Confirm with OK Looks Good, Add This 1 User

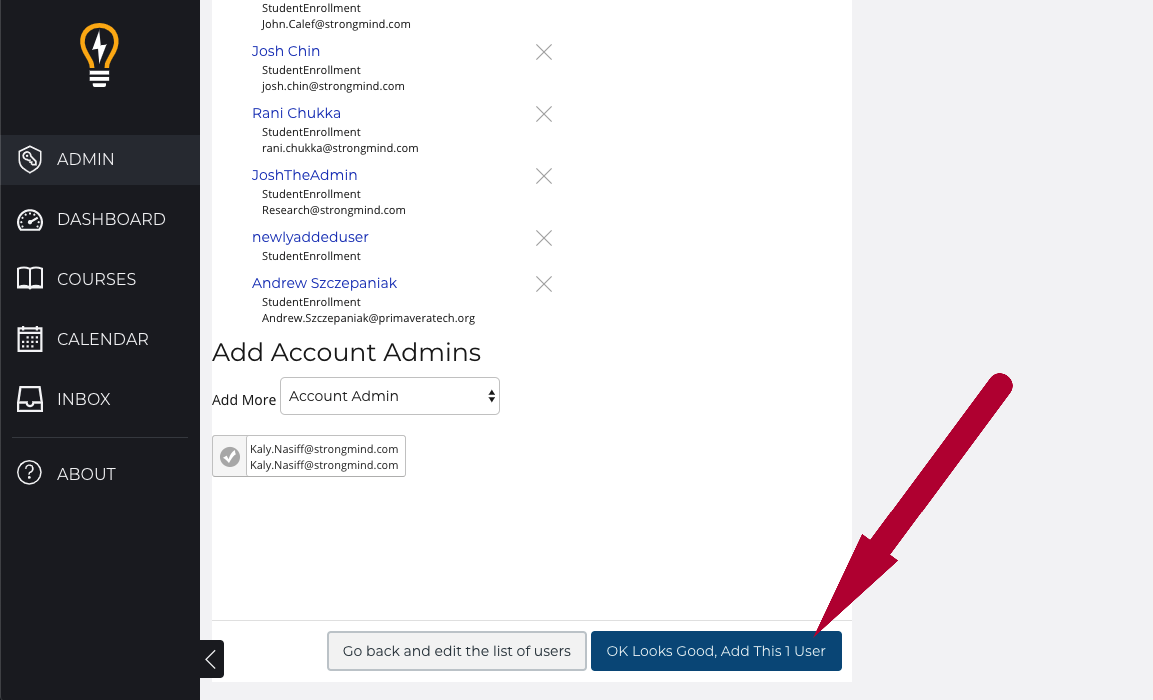click(716, 651)
